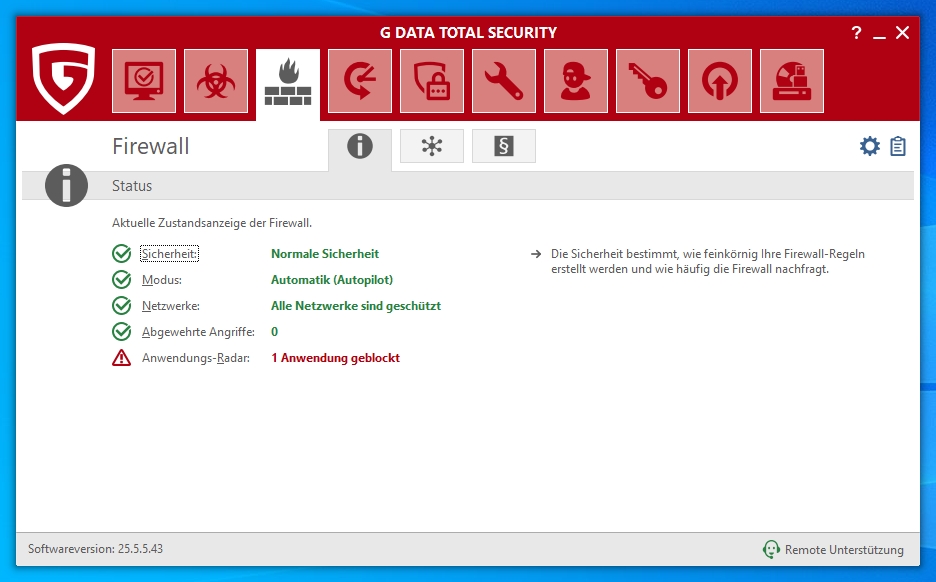The height and width of the screenshot is (582, 936).
Task: Click the Normale Sicherheit value
Action: [325, 254]
